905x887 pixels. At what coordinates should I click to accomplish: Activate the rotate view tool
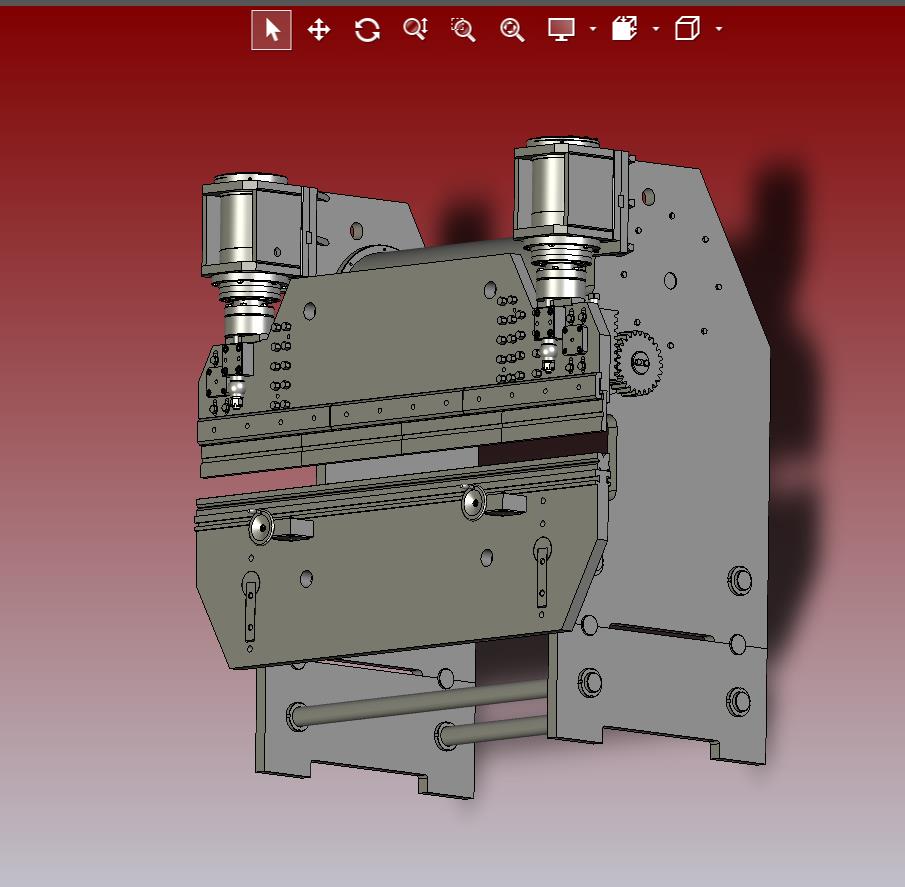(367, 29)
